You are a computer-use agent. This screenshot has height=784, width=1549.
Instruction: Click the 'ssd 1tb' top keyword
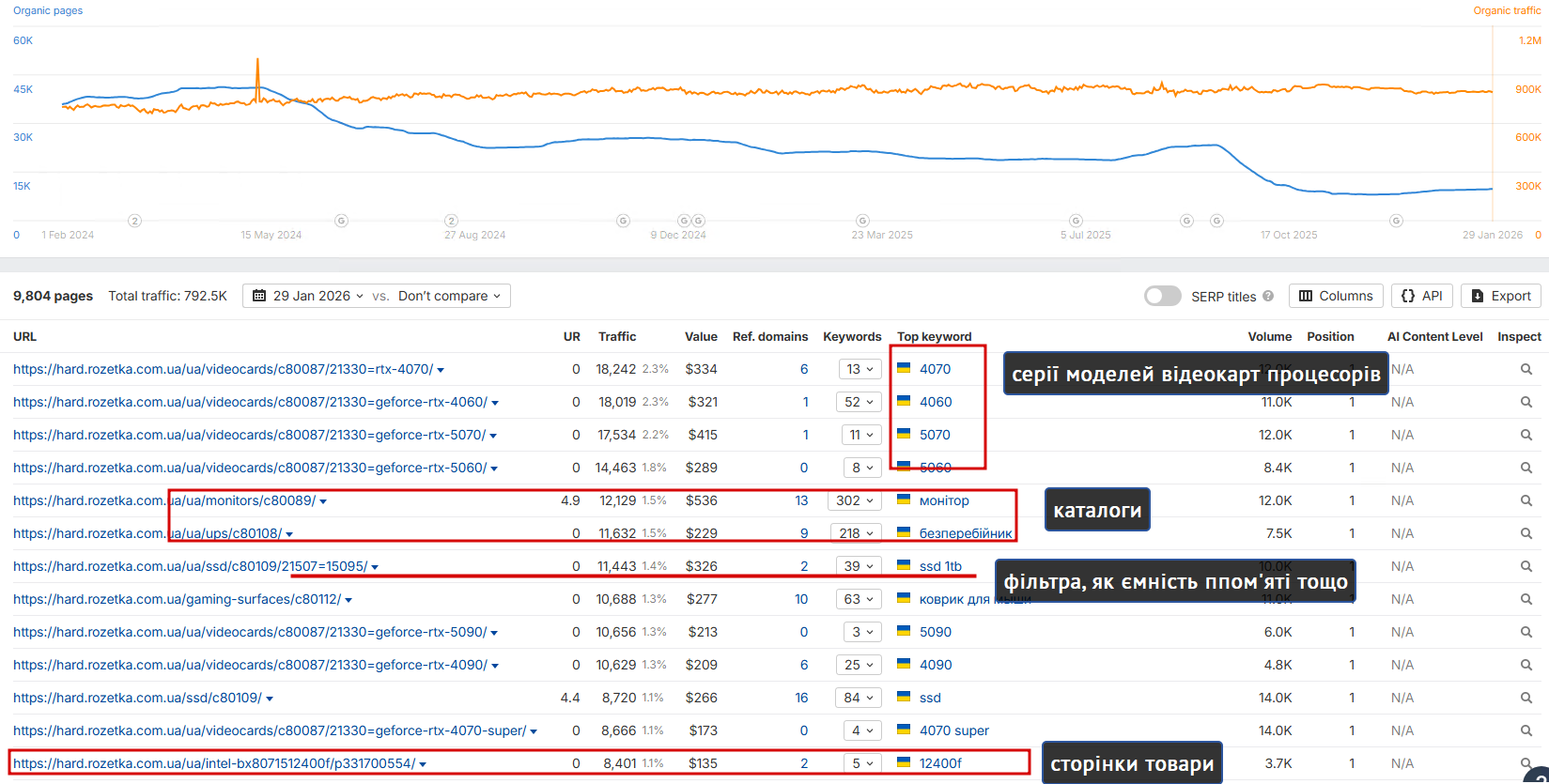click(x=940, y=566)
